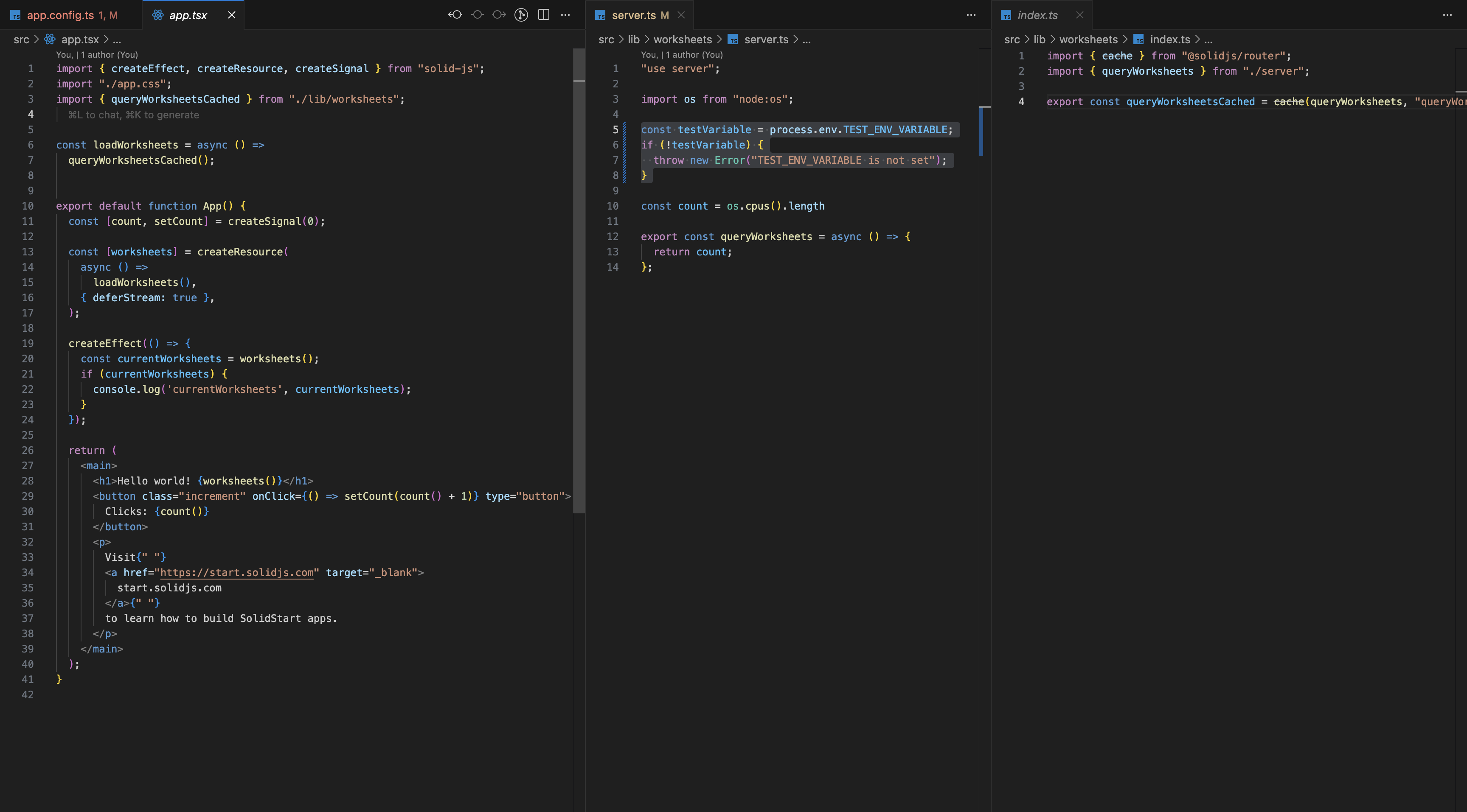Click 'os.cpus().length' in server.ts

coord(775,206)
